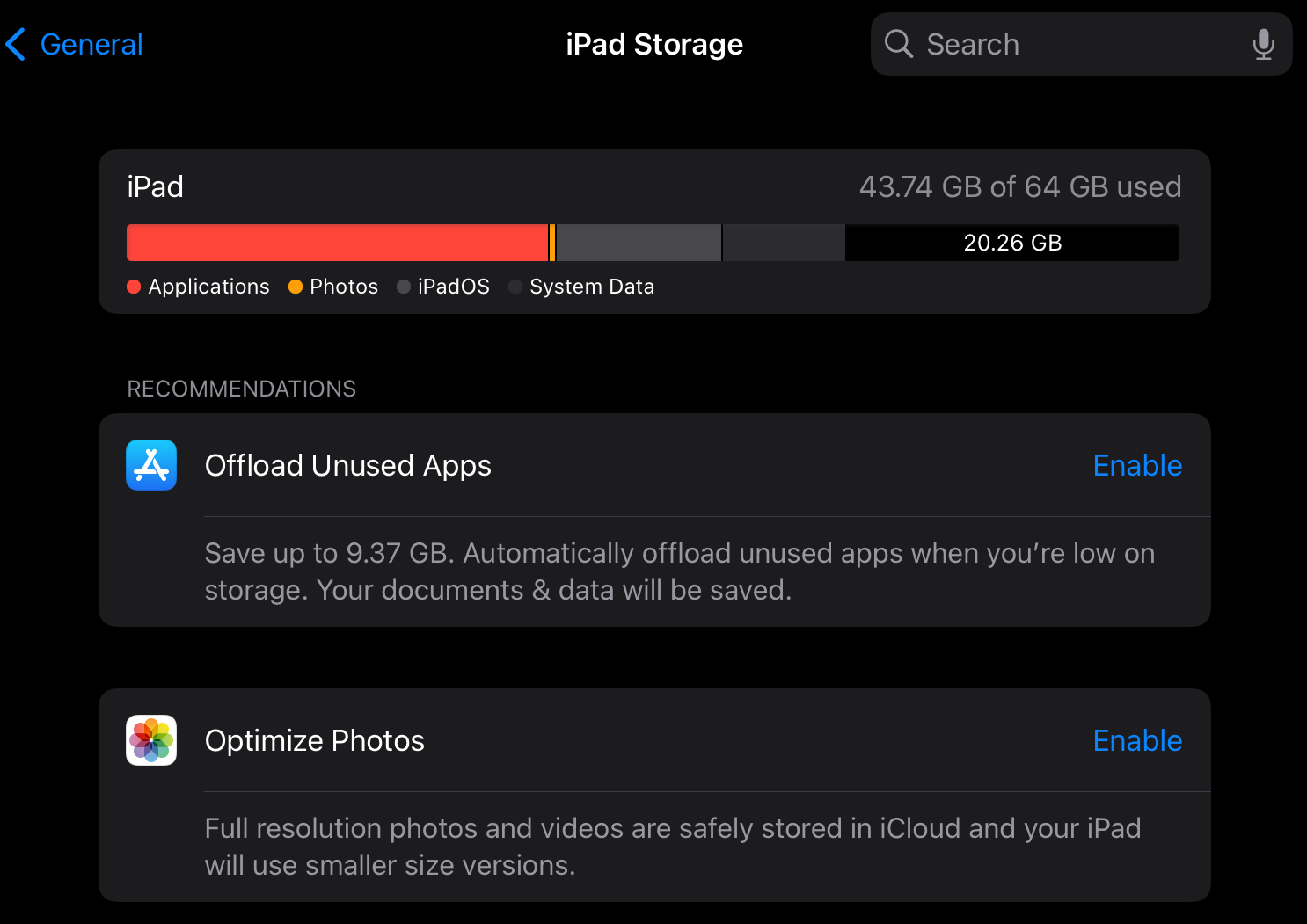Screen dimensions: 1307x924
Task: Click the Search input field
Action: tap(1081, 44)
